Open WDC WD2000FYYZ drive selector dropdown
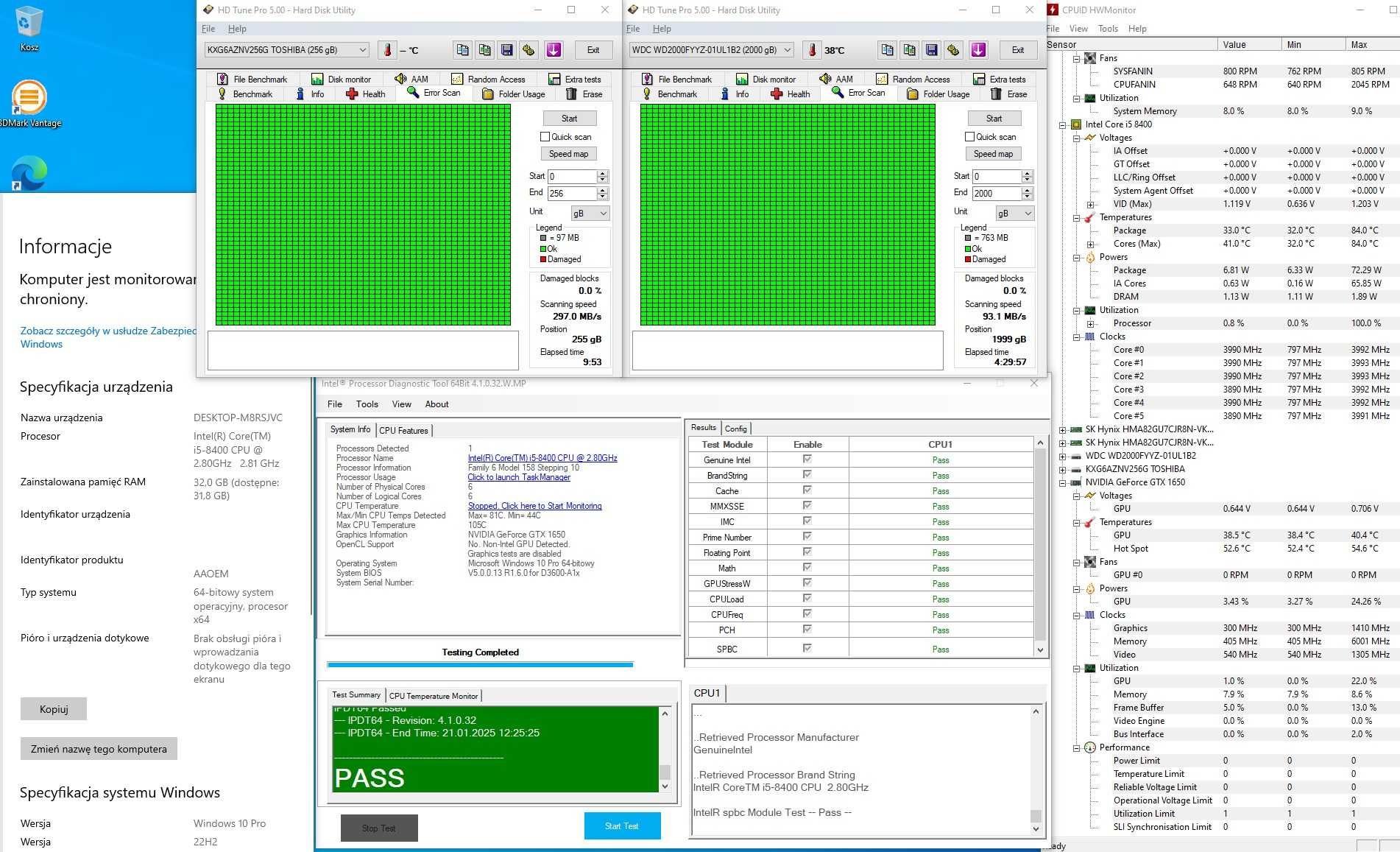Screen dimensions: 1400x852 [711, 50]
